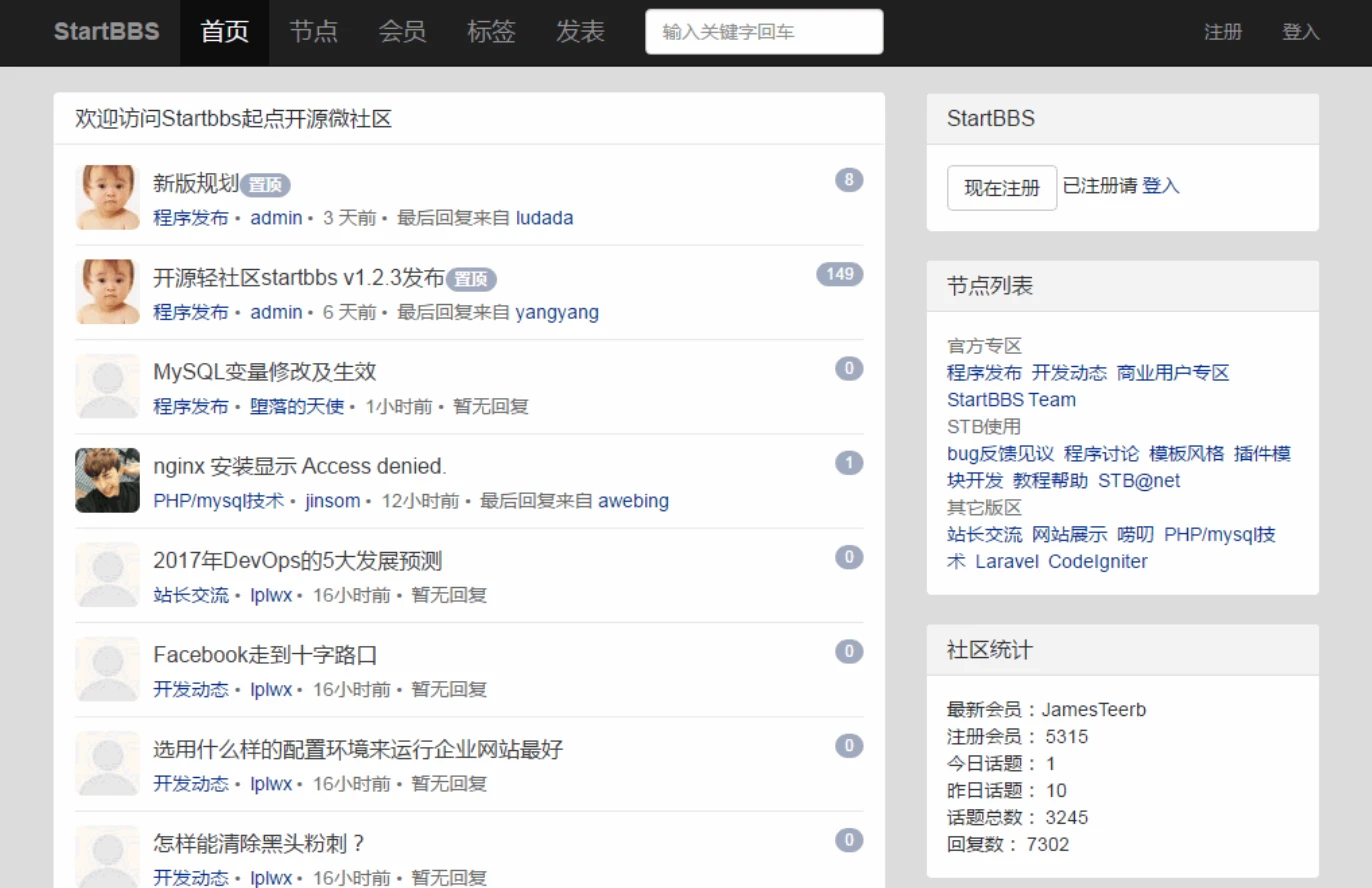Click reply count badge showing 8
Screen dimensions: 1372x888
coord(848,180)
